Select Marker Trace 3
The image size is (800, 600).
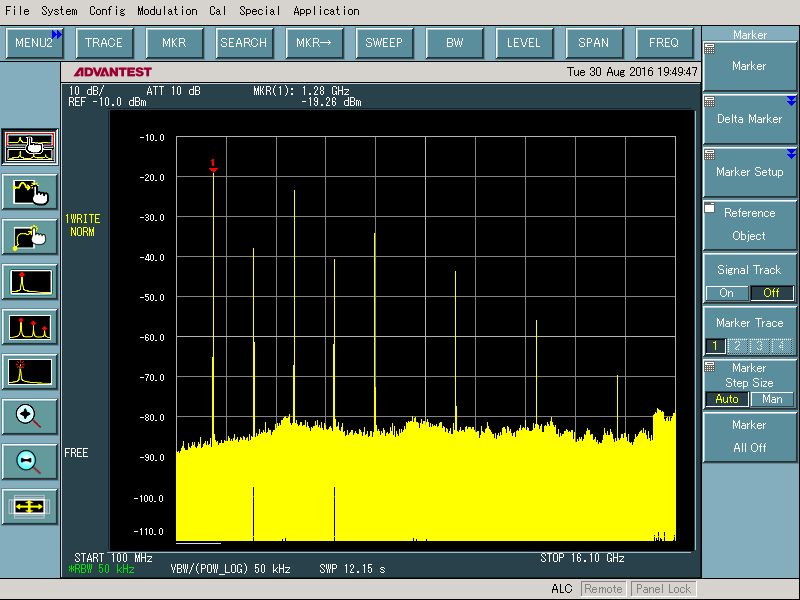[x=759, y=346]
